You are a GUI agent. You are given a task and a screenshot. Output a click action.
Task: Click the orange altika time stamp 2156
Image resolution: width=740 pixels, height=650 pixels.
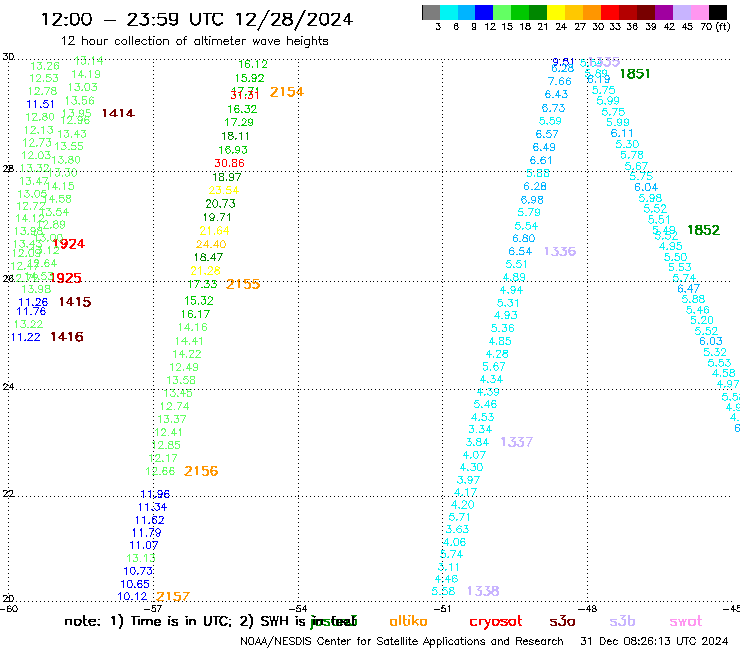[201, 471]
